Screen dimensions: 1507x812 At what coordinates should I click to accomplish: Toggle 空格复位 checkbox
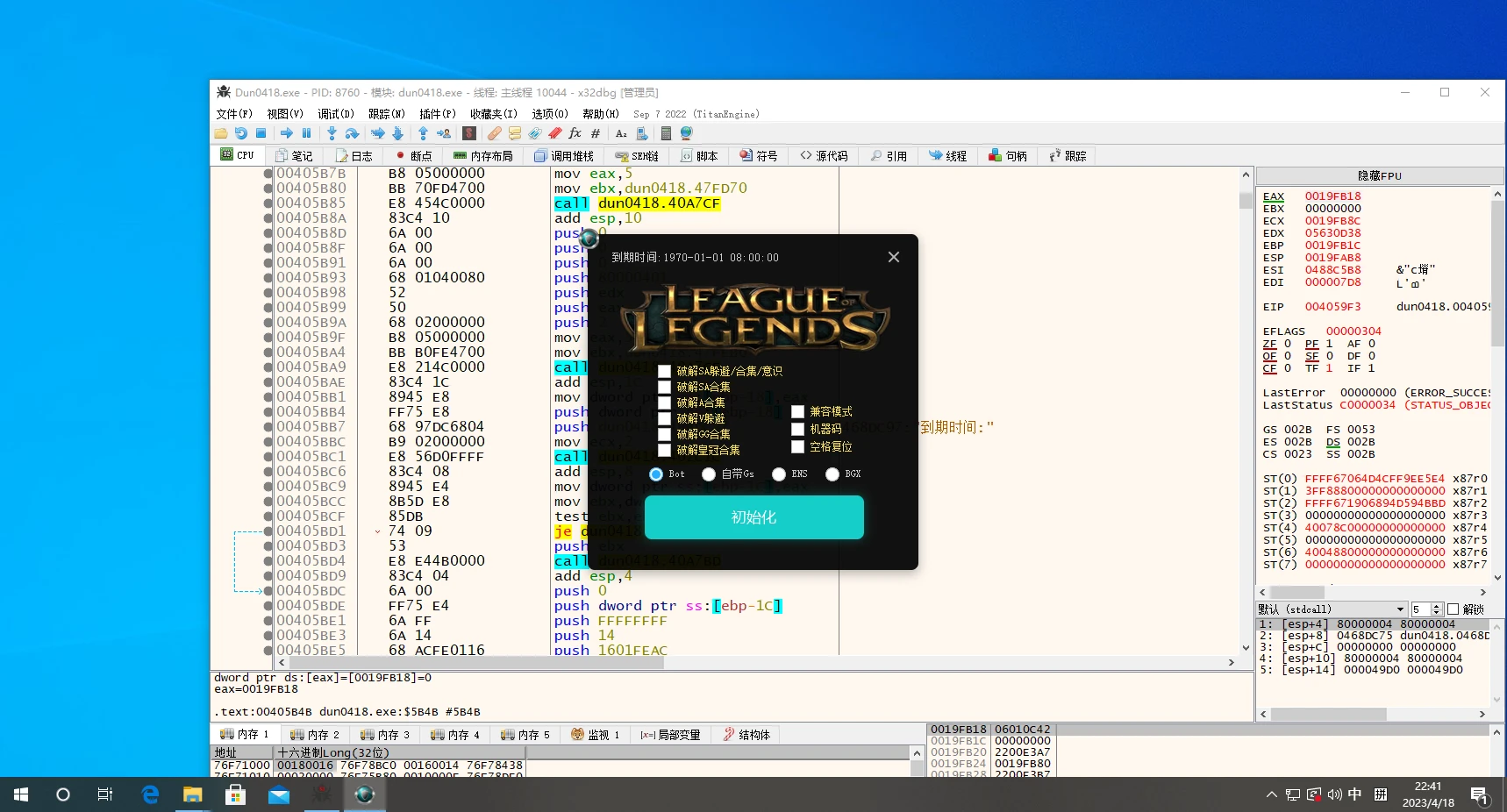[x=797, y=446]
